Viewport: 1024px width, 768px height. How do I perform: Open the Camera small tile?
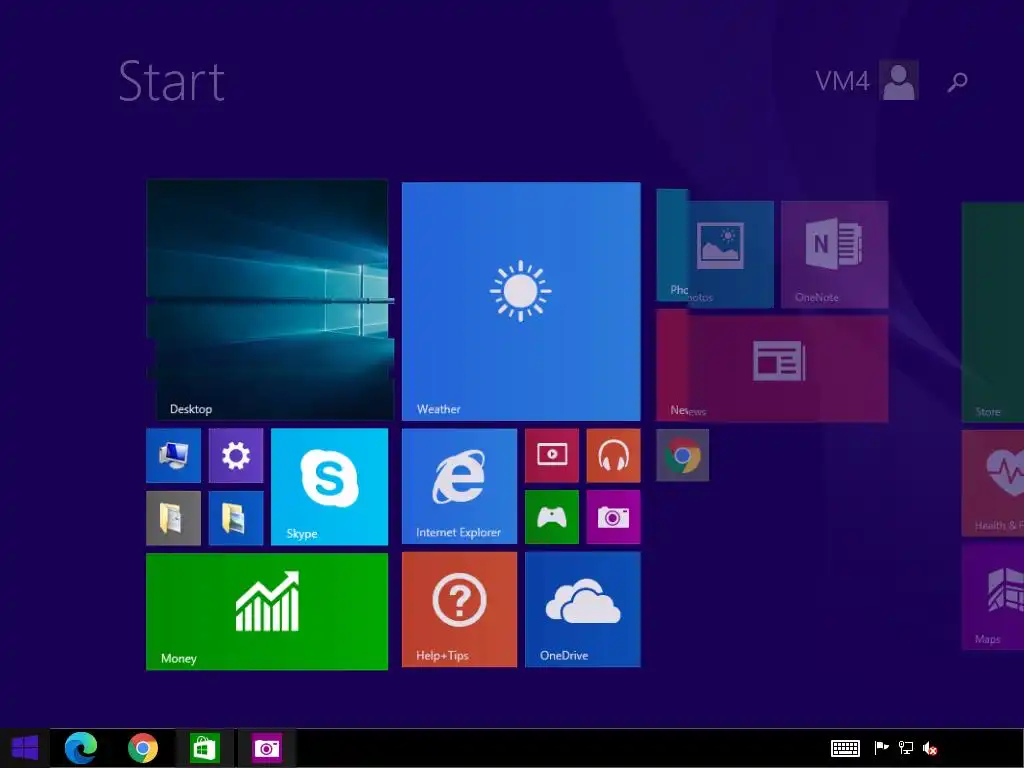(x=613, y=517)
